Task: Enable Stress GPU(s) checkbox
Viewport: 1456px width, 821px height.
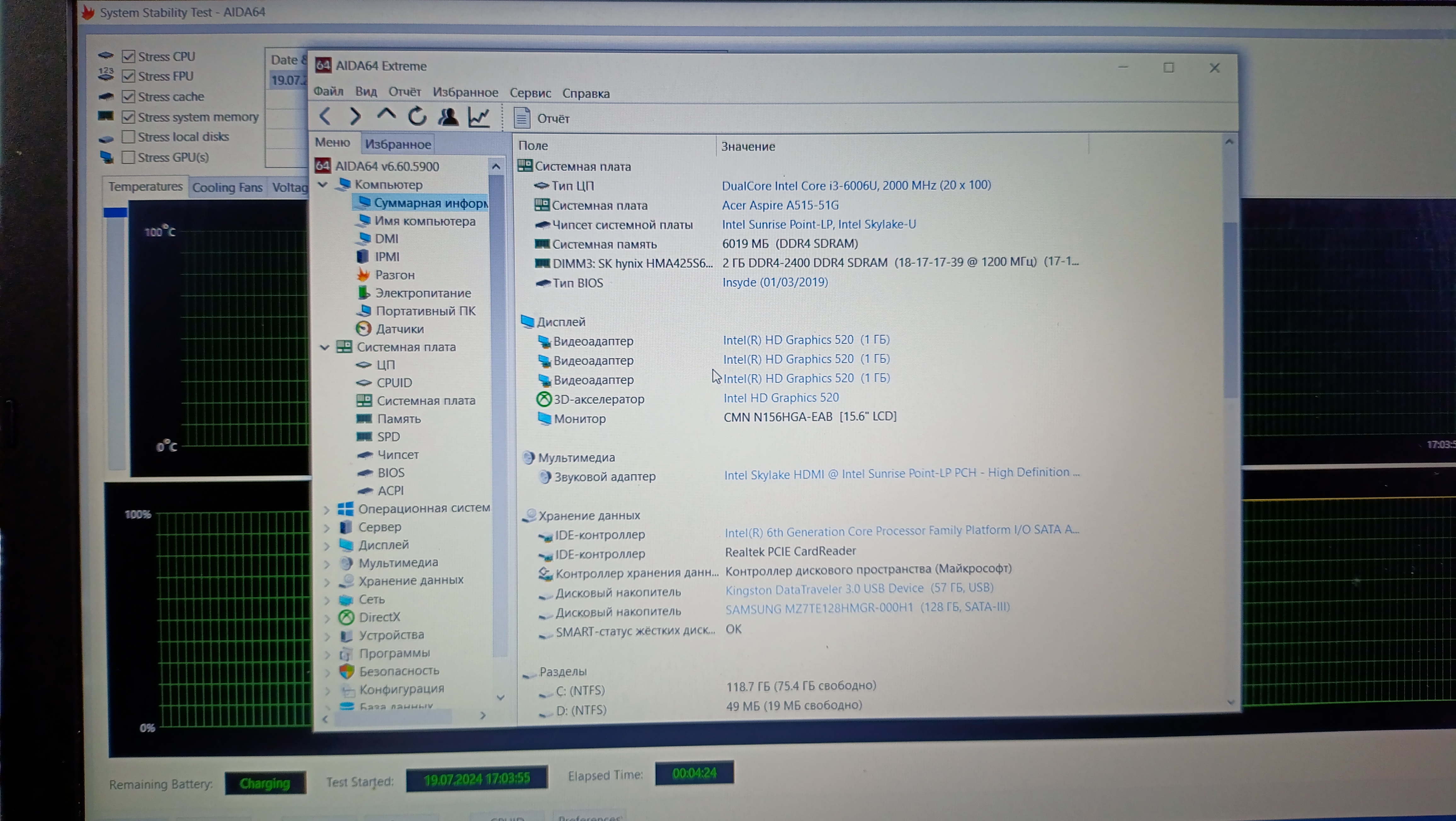Action: click(x=128, y=157)
